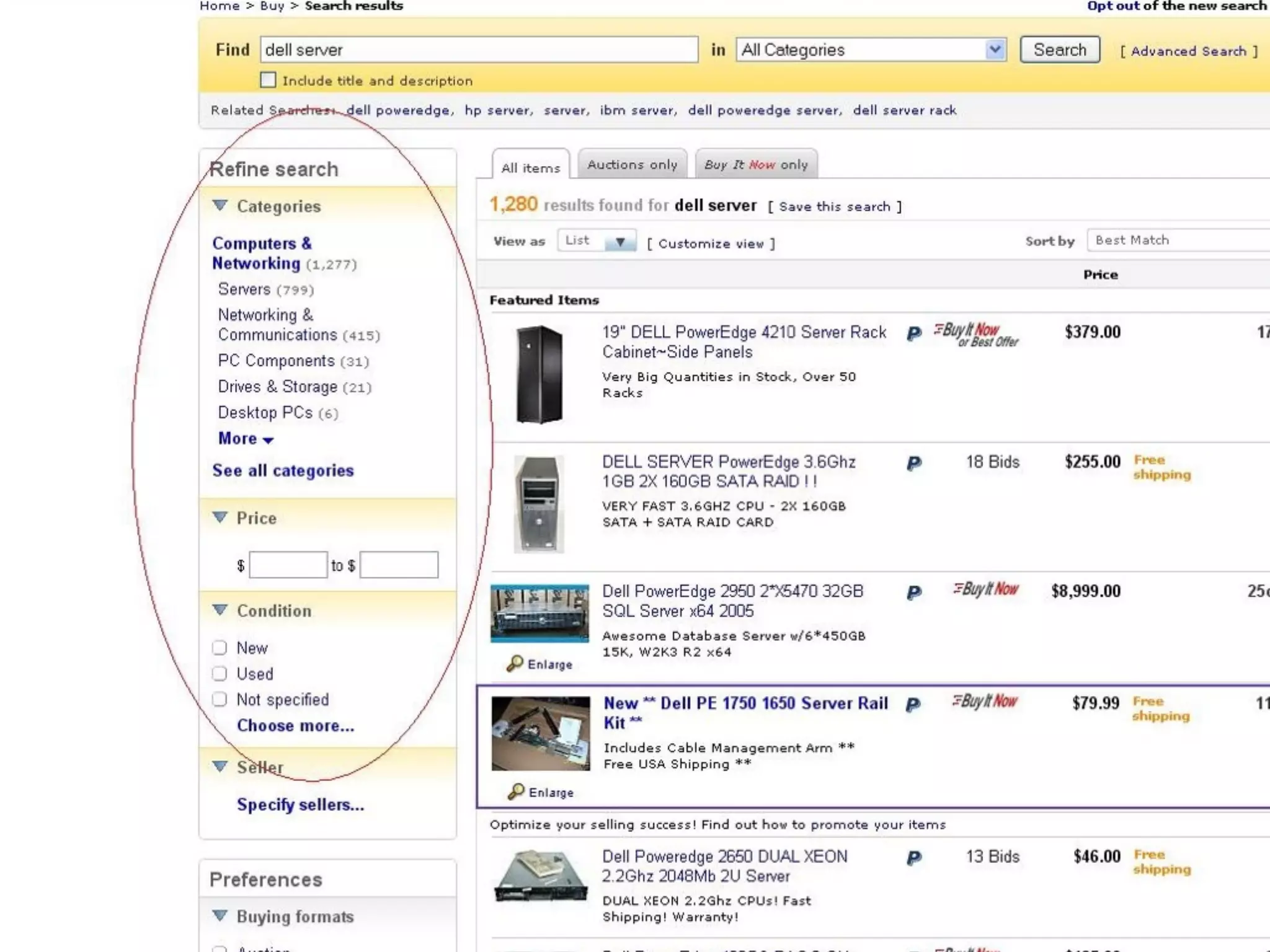Click Buy It Now or Best Offer logo

point(975,334)
